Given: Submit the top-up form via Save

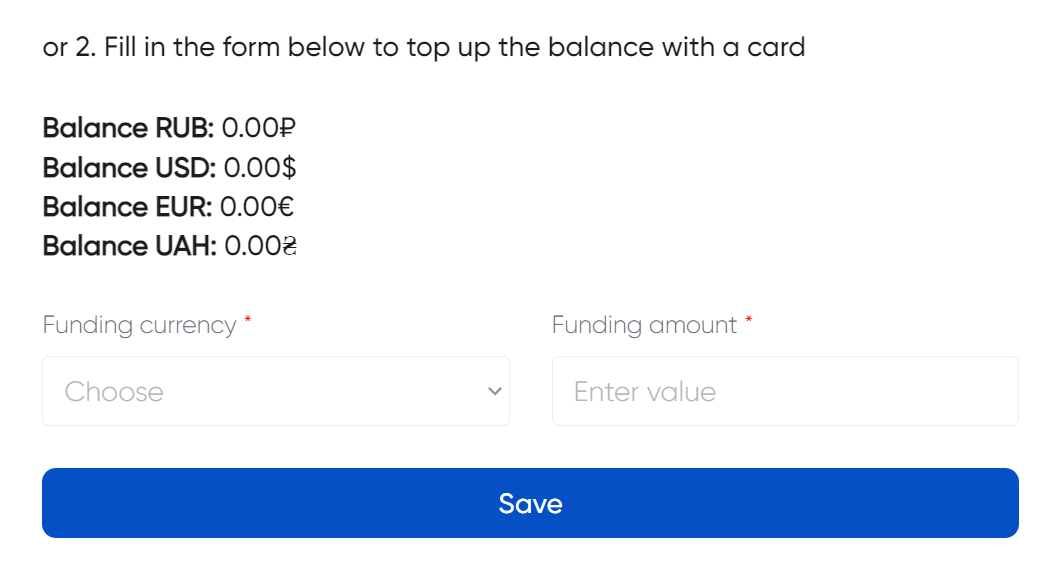Looking at the screenshot, I should coord(531,503).
